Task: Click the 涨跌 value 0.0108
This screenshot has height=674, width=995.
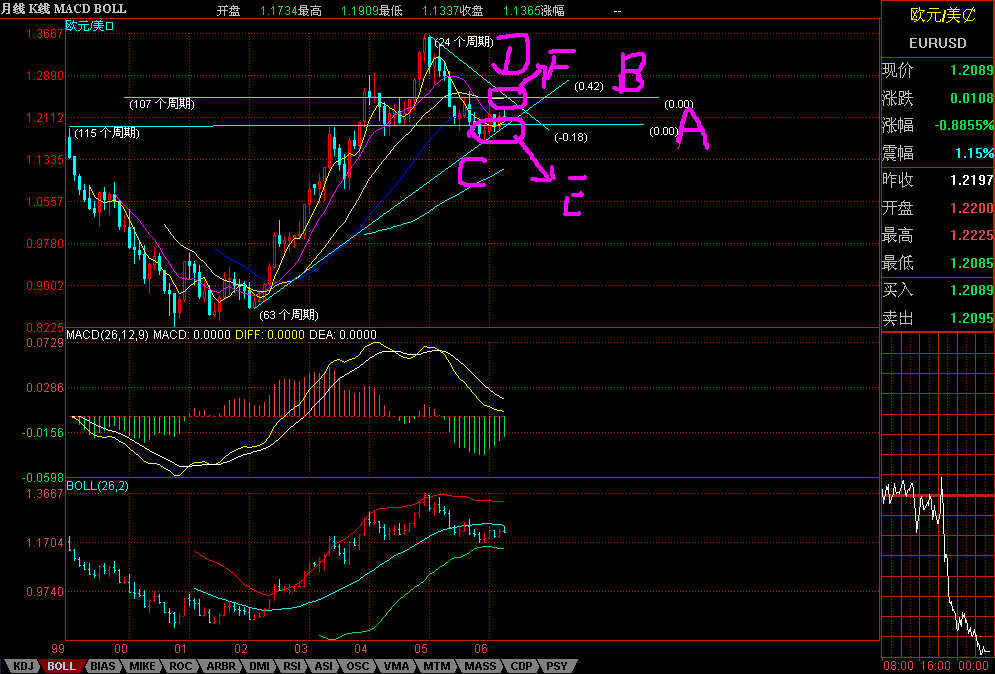Action: pyautogui.click(x=972, y=98)
